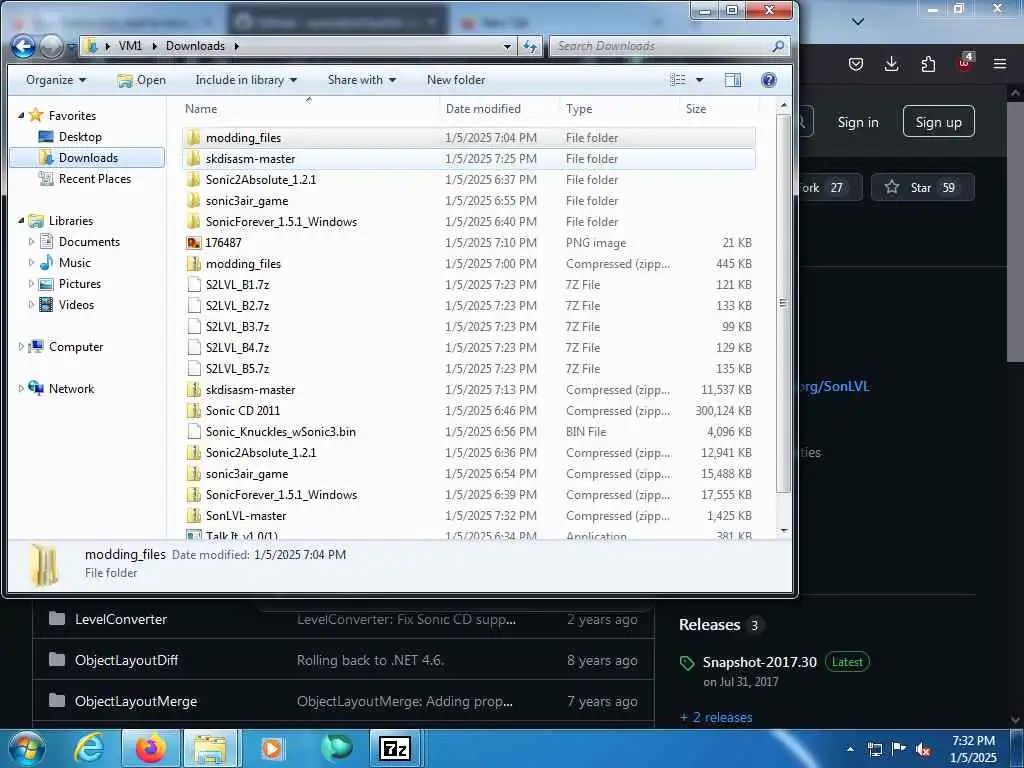Click Open in the Explorer toolbar

click(x=141, y=80)
